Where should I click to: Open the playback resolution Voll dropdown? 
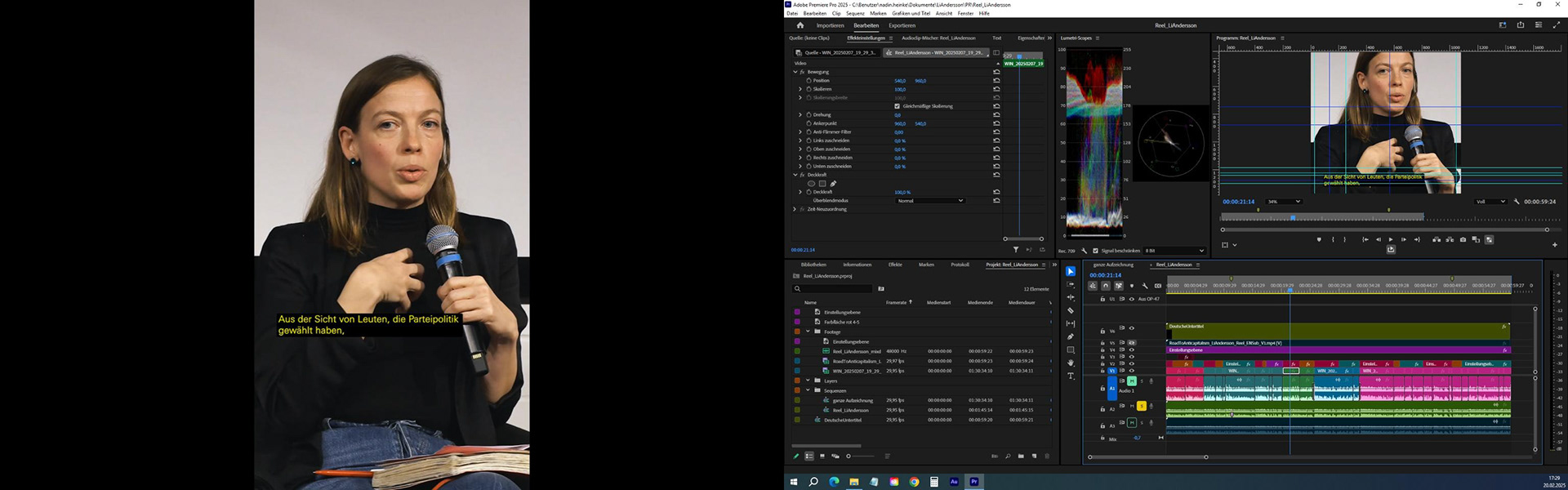click(1490, 202)
